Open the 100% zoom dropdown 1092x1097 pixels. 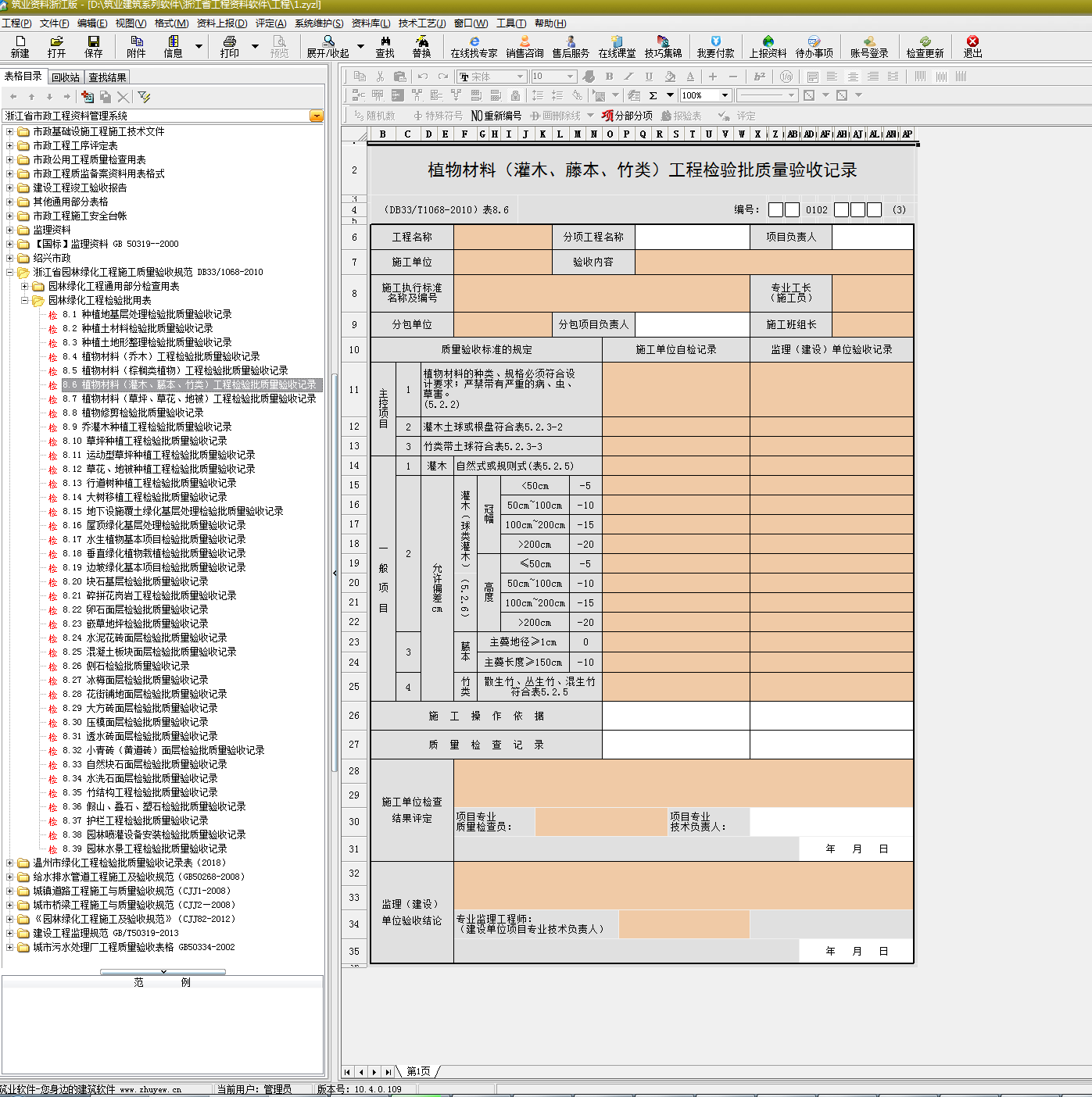725,95
